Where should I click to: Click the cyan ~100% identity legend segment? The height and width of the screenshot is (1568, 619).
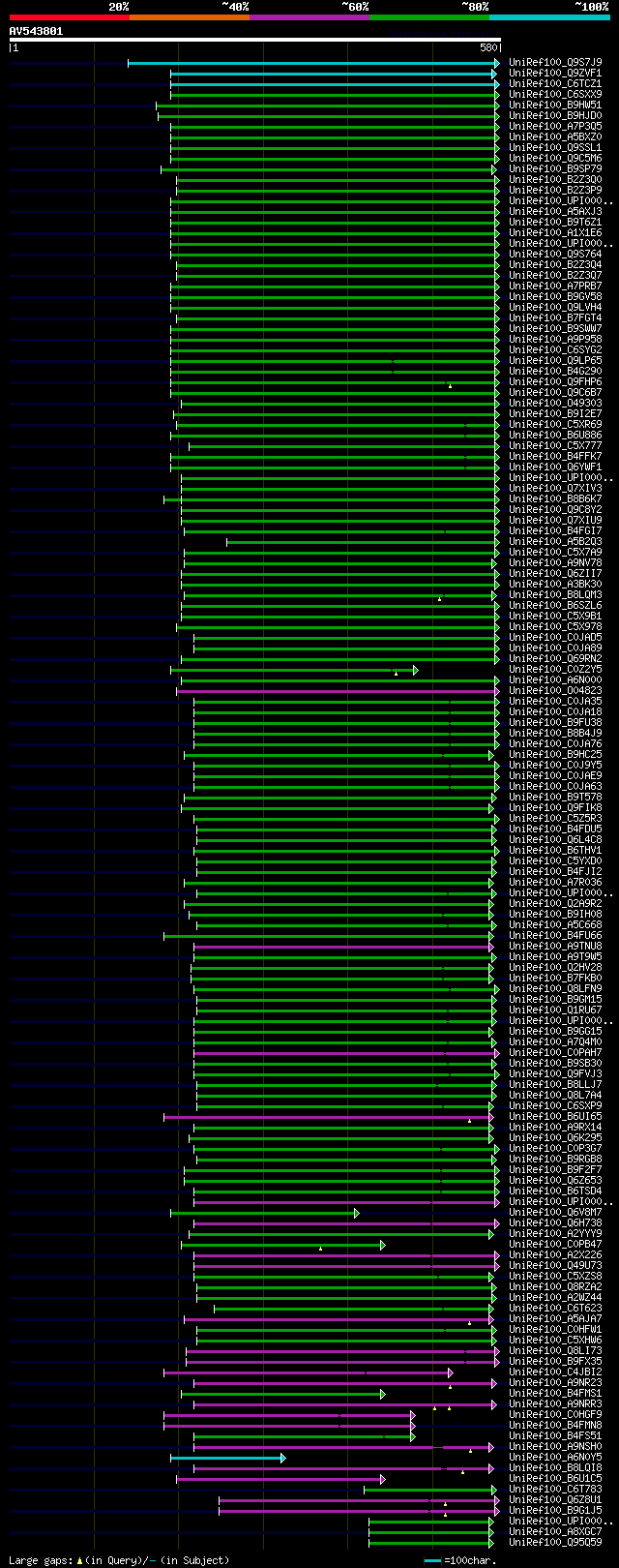(549, 17)
